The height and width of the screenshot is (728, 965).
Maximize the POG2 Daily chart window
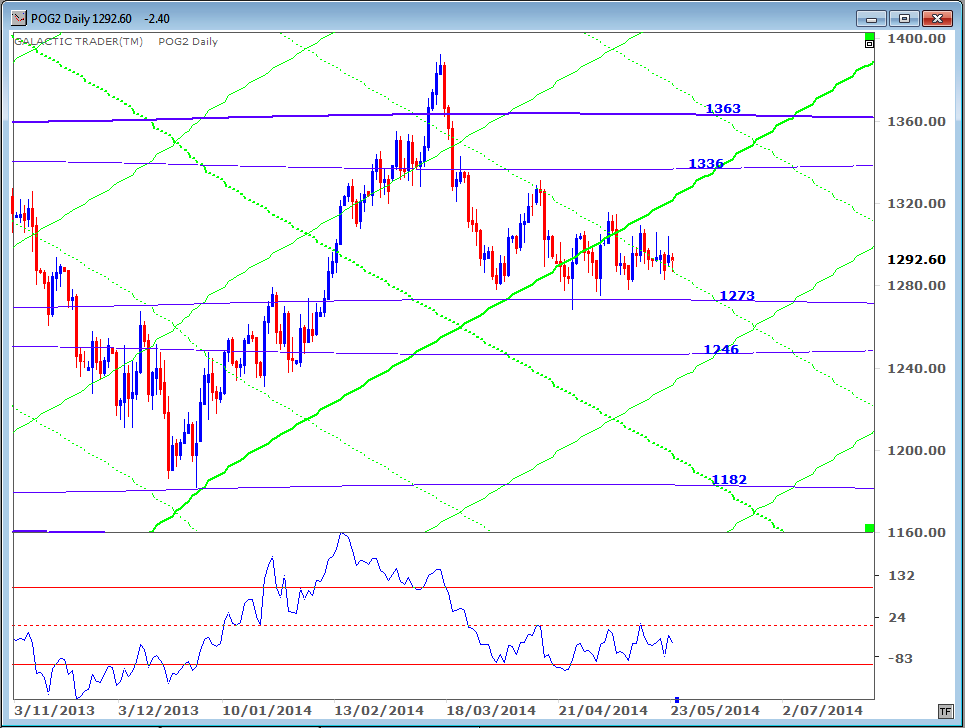point(903,18)
